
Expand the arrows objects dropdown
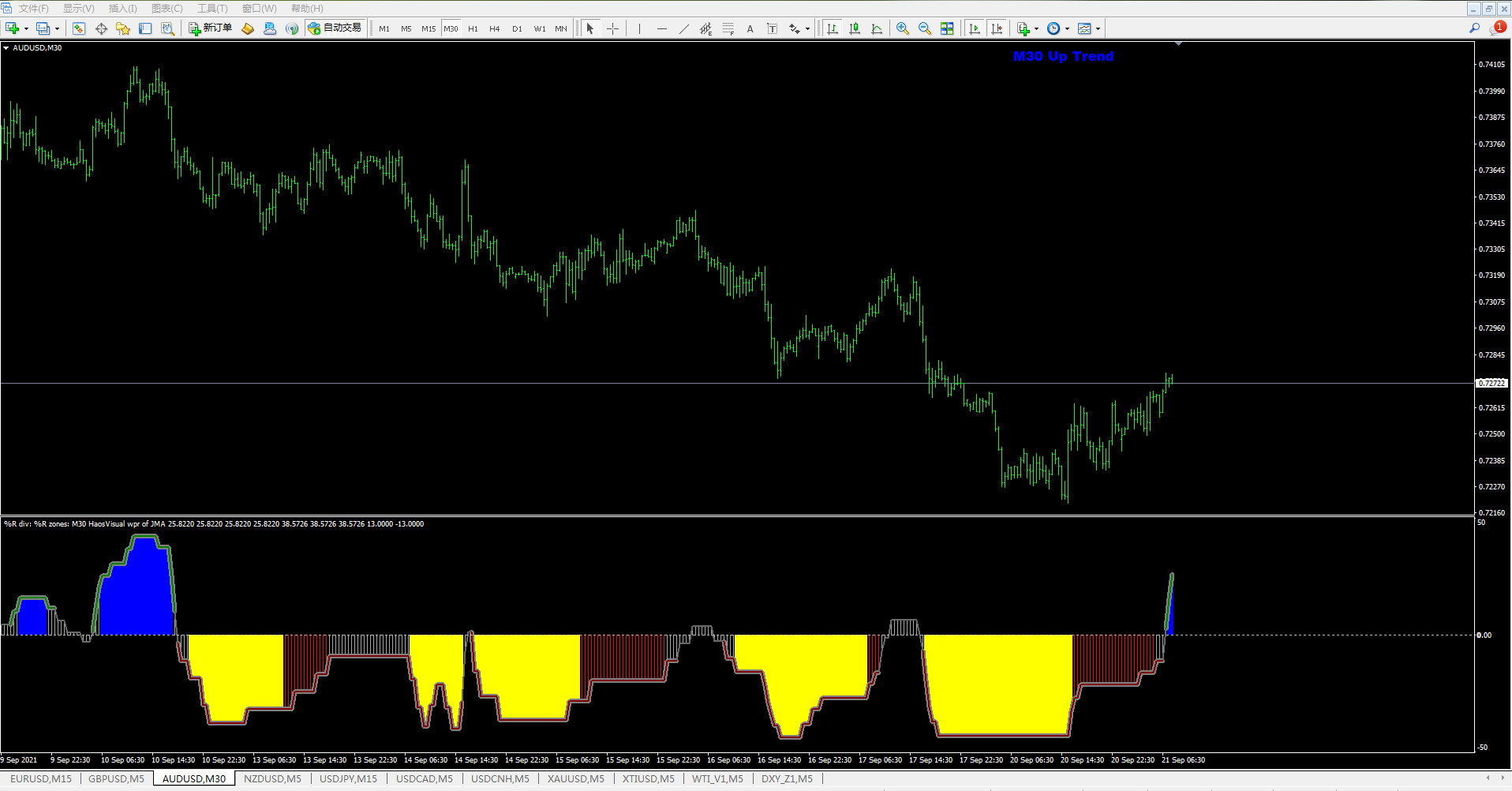807,29
